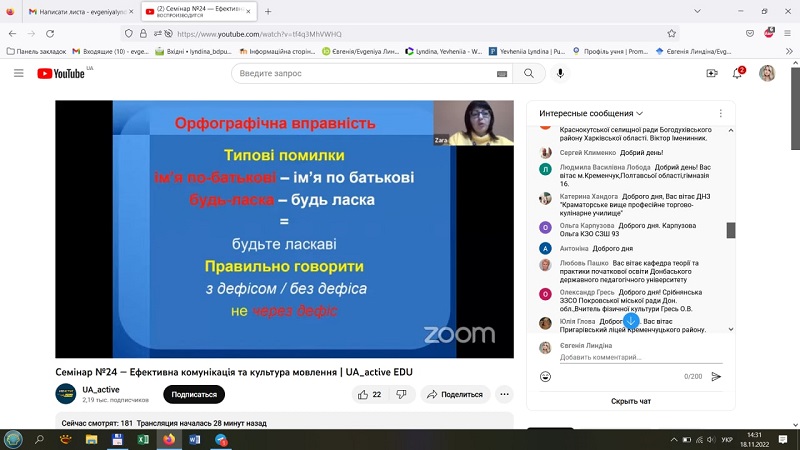
Task: Open the notifications bell
Action: pos(738,73)
